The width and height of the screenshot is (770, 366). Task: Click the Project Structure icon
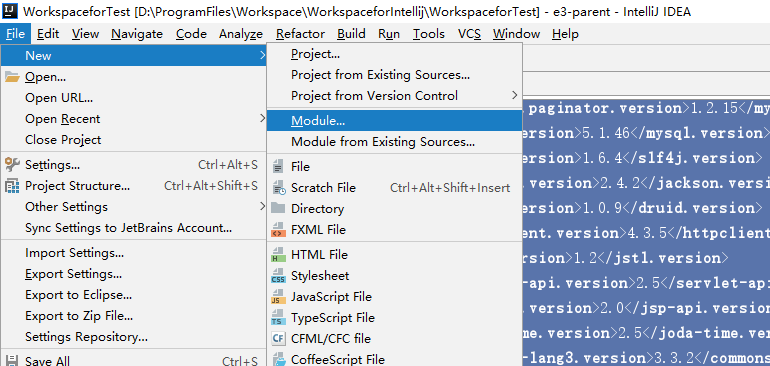12,186
